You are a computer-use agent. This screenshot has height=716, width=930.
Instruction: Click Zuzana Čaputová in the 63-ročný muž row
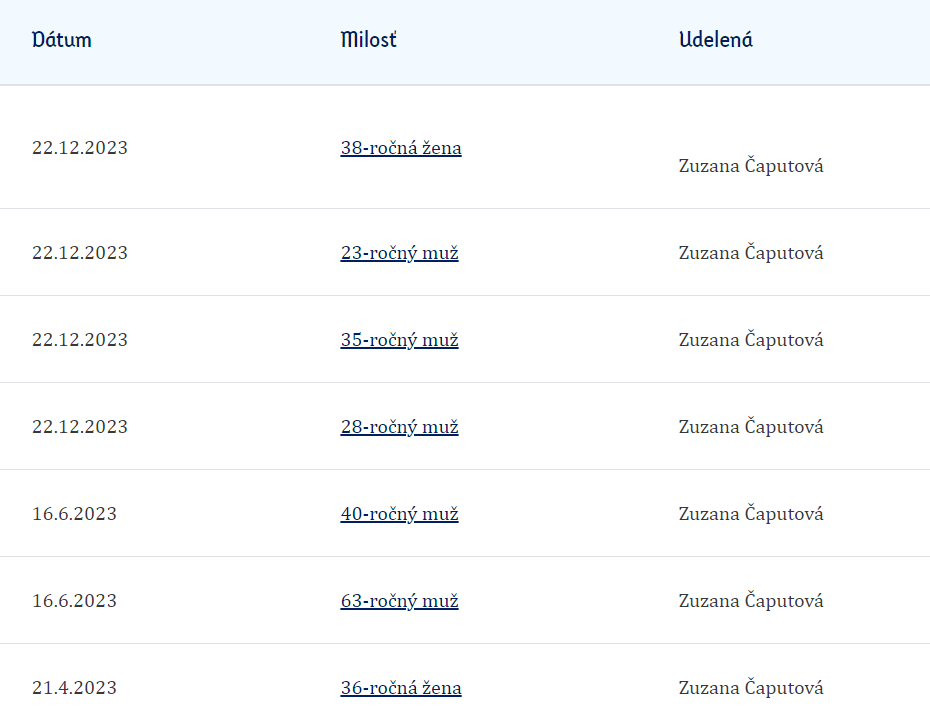751,601
